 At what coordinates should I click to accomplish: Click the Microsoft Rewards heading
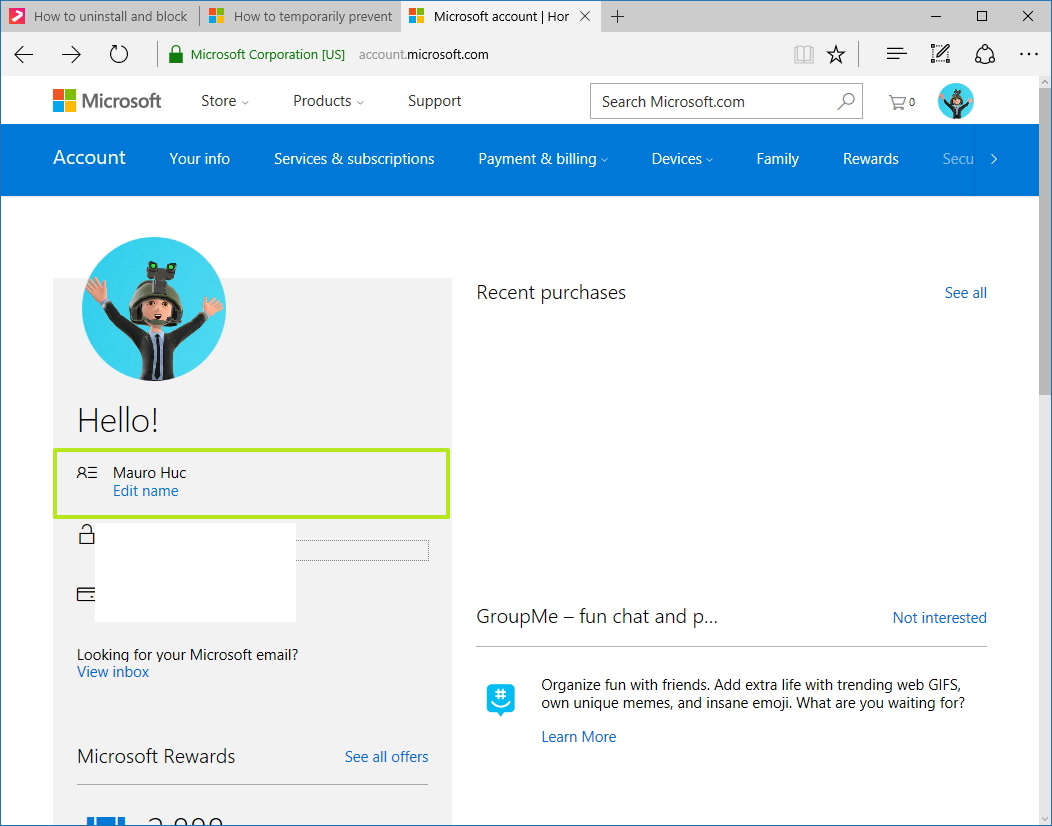point(156,756)
